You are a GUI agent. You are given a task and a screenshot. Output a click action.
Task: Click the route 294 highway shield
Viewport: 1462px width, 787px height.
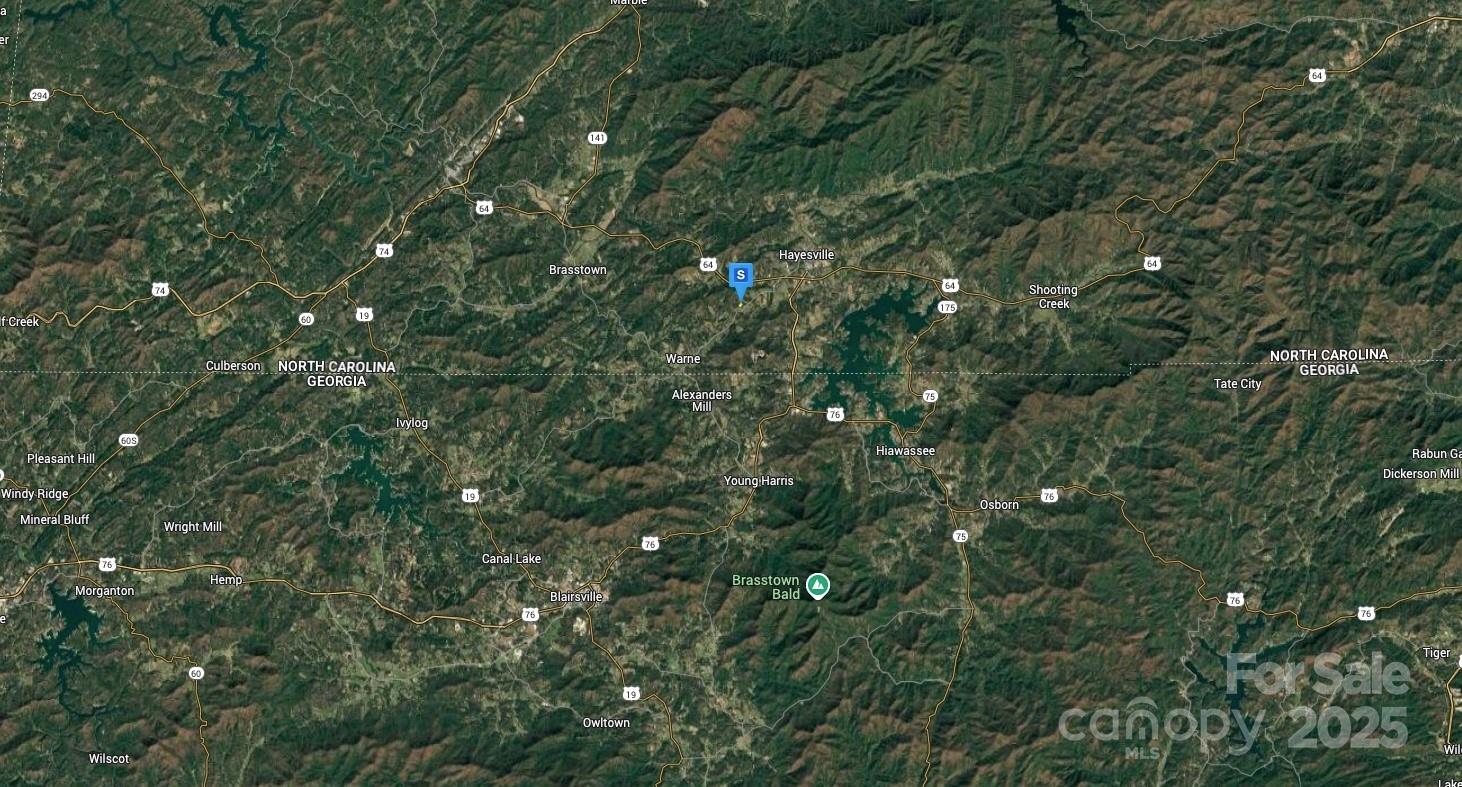pos(39,96)
